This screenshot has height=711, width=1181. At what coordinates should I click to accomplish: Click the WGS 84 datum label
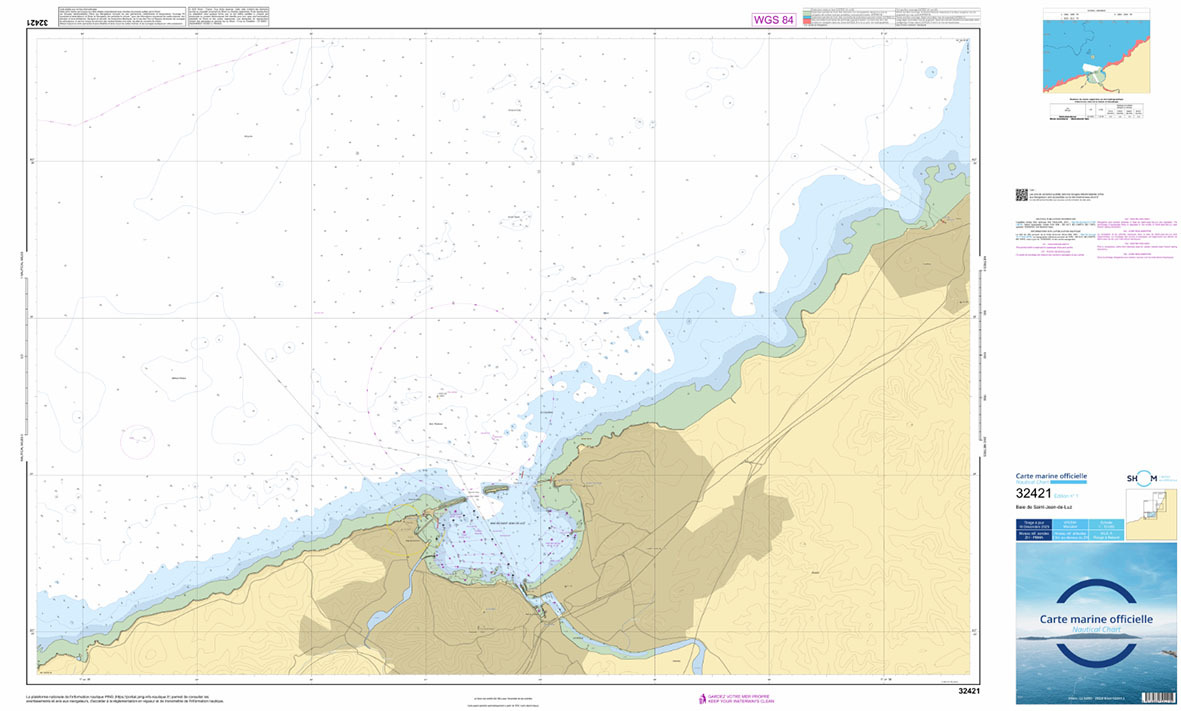[773, 19]
